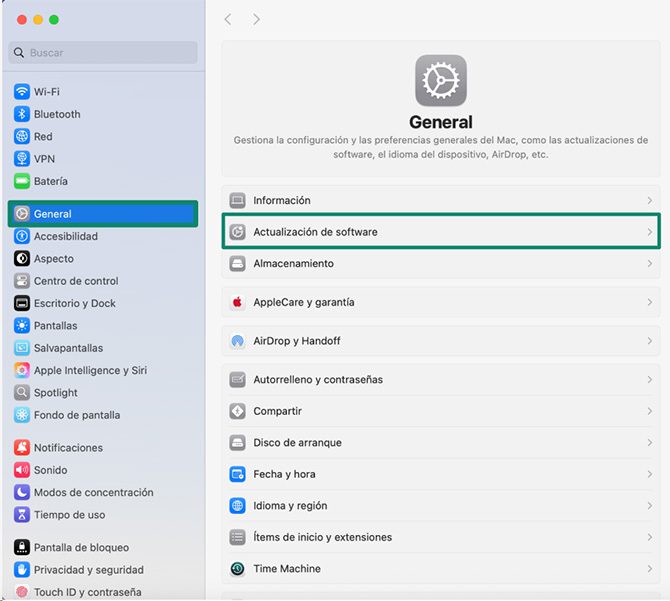Screen dimensions: 670x601
Task: Expand the Almacenamiento row chevron
Action: [649, 263]
